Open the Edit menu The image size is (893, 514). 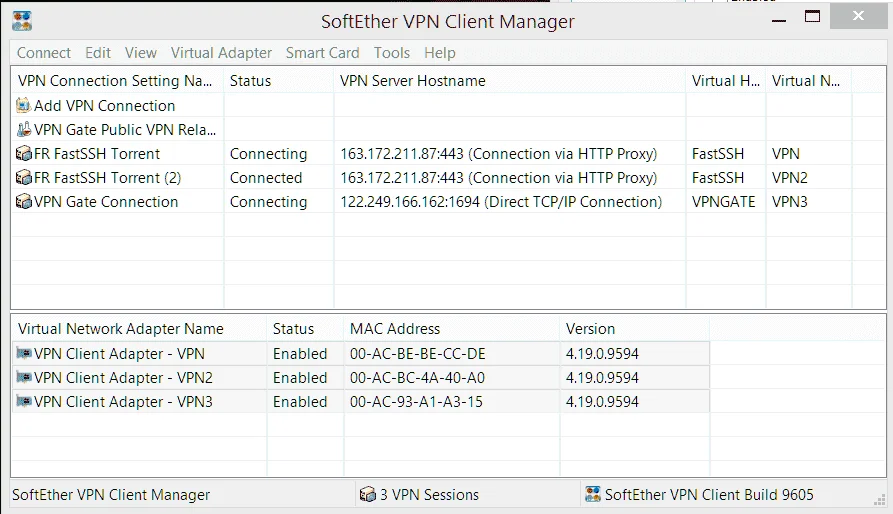pos(98,53)
